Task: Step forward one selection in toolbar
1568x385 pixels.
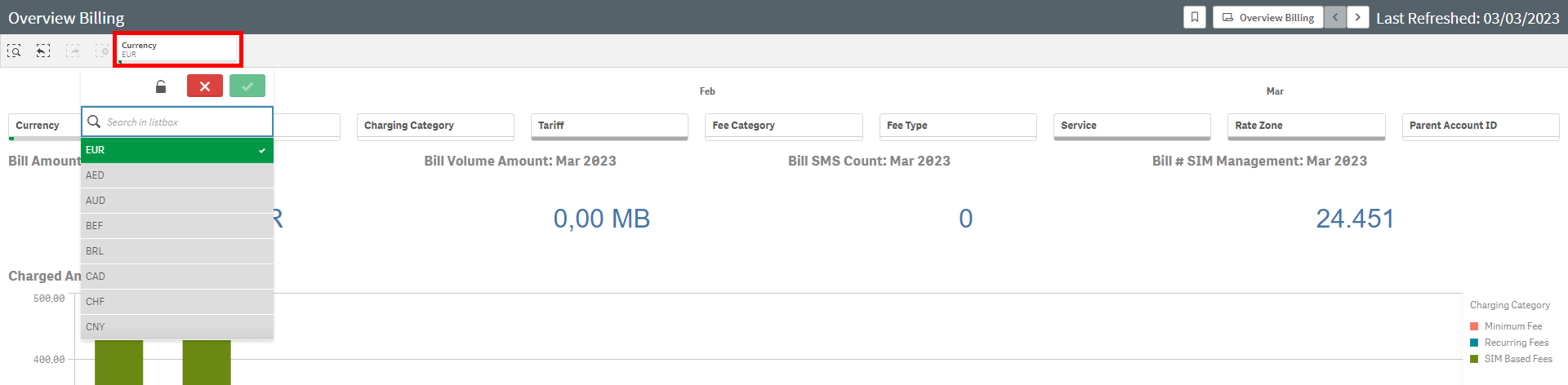Action: tap(73, 51)
